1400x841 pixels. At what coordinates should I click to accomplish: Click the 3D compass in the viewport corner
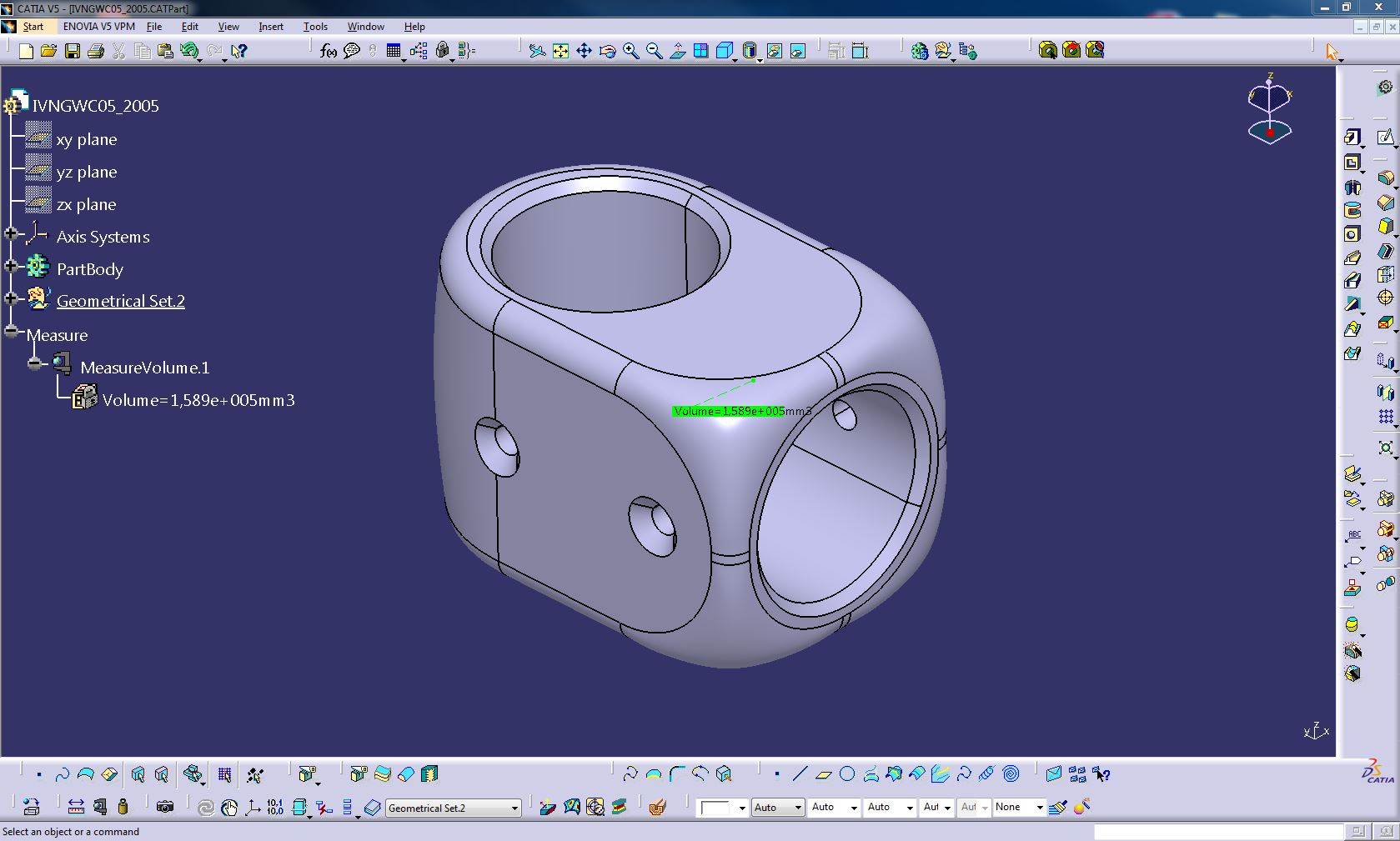(1270, 109)
